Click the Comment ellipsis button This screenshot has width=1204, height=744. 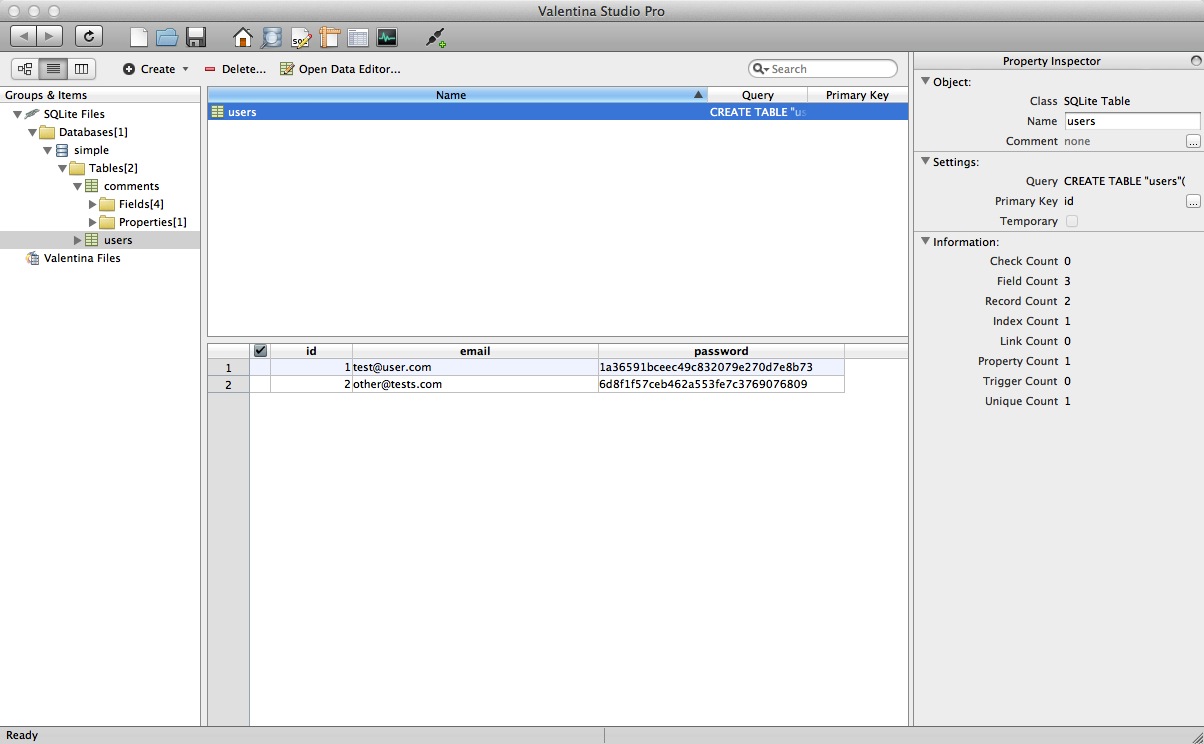[x=1193, y=142]
